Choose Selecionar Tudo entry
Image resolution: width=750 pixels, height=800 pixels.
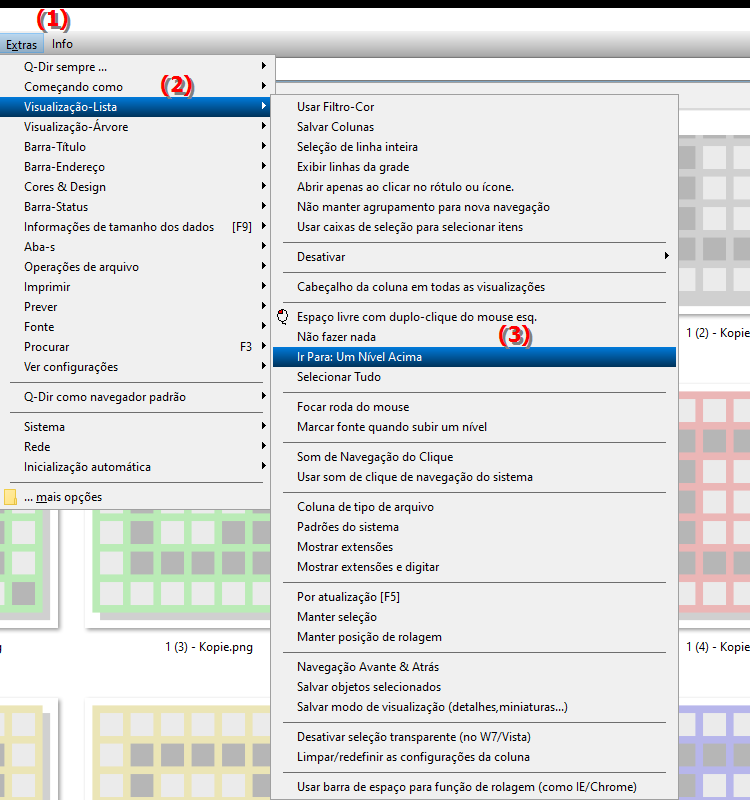pyautogui.click(x=338, y=377)
